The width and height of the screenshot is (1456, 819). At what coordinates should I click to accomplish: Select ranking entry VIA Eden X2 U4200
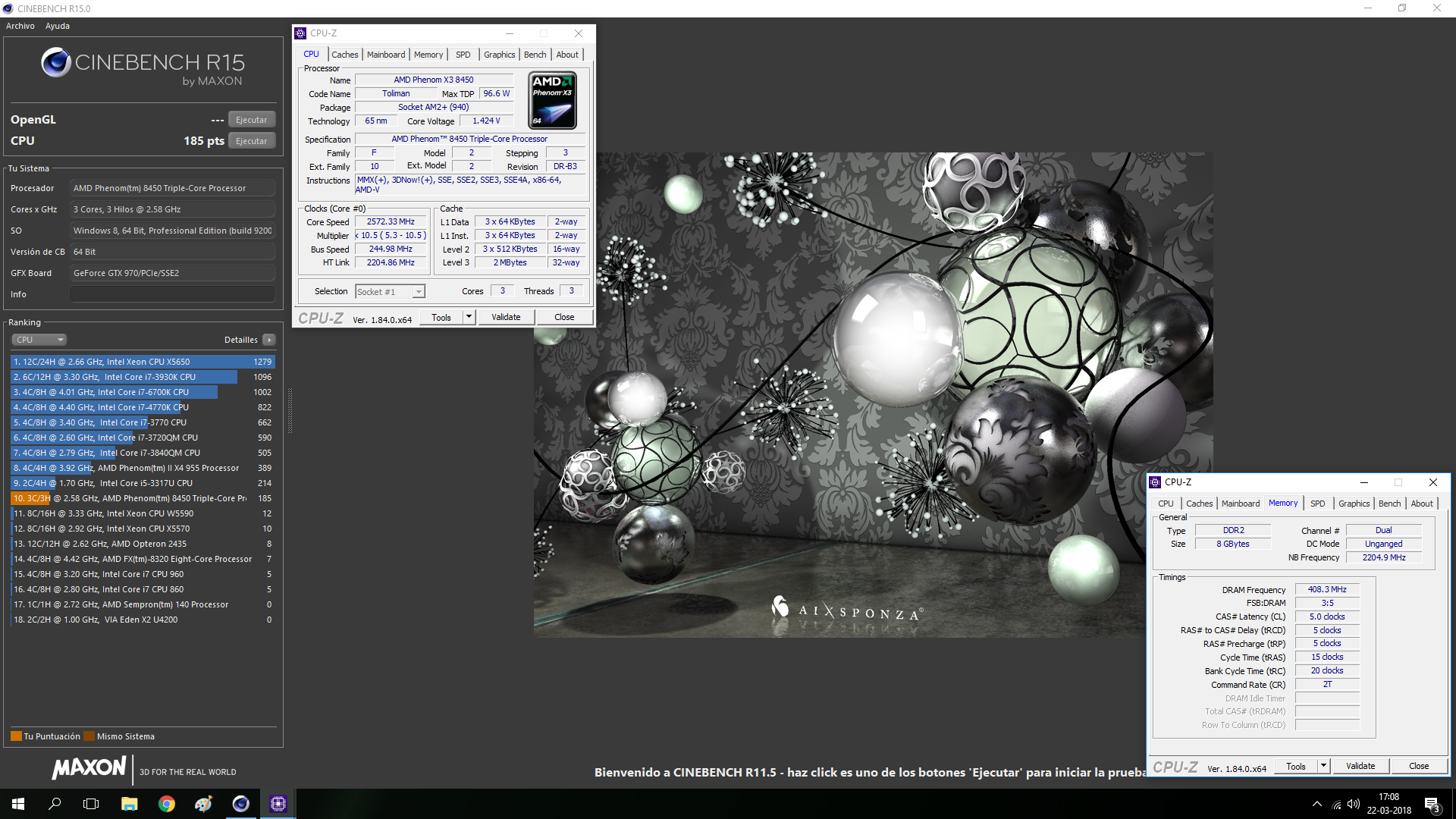(143, 620)
